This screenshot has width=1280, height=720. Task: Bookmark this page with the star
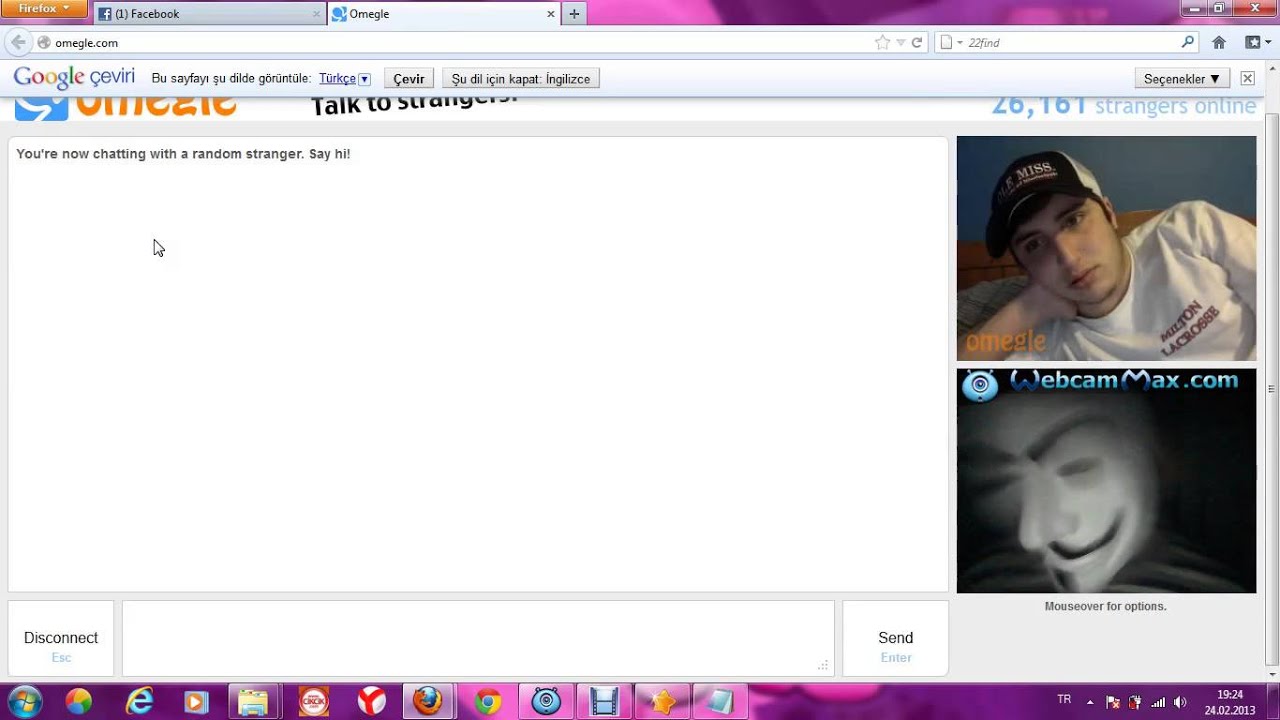click(882, 43)
